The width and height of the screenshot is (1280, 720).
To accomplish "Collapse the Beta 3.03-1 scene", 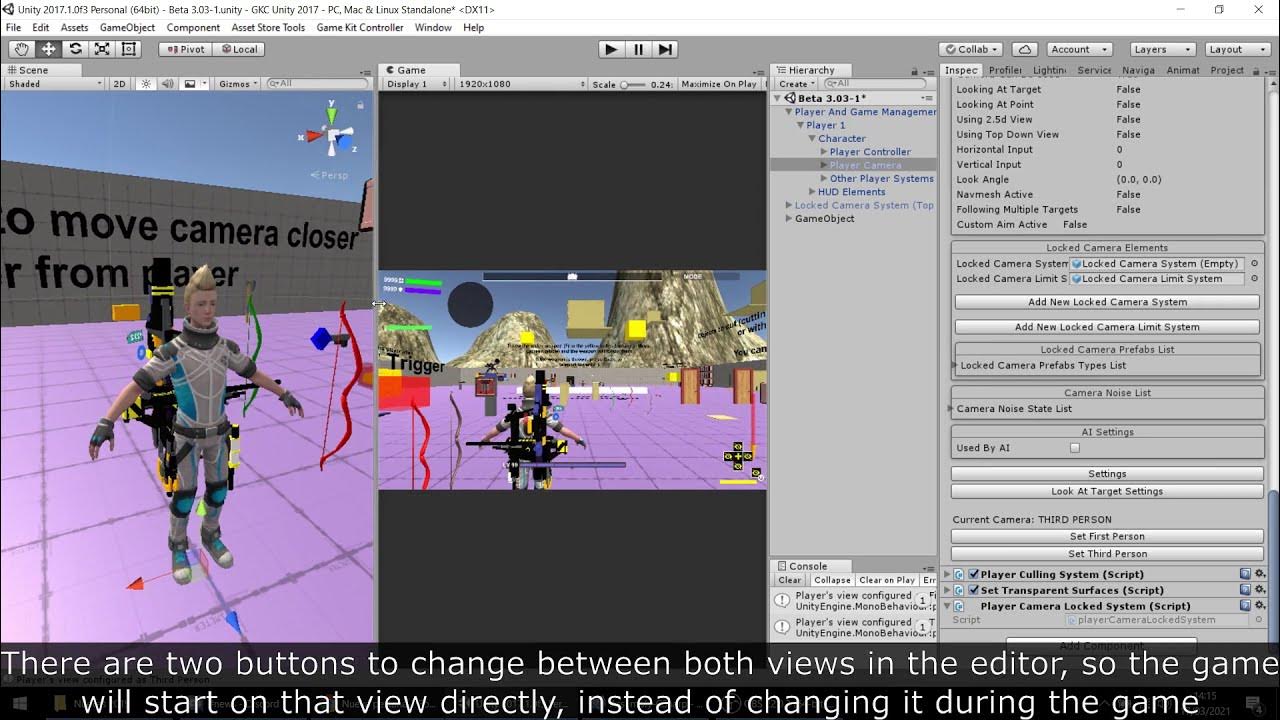I will click(777, 98).
